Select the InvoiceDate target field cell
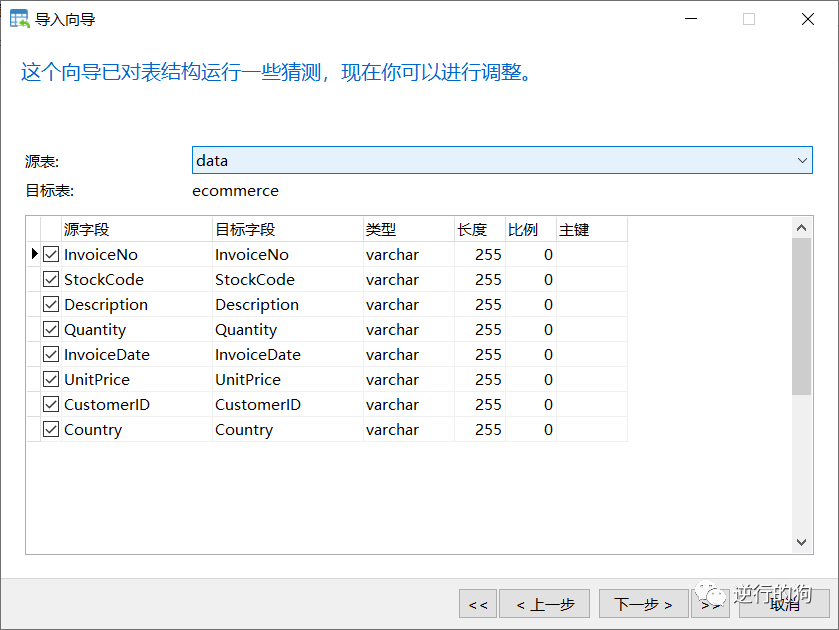The width and height of the screenshot is (839, 630). [288, 354]
